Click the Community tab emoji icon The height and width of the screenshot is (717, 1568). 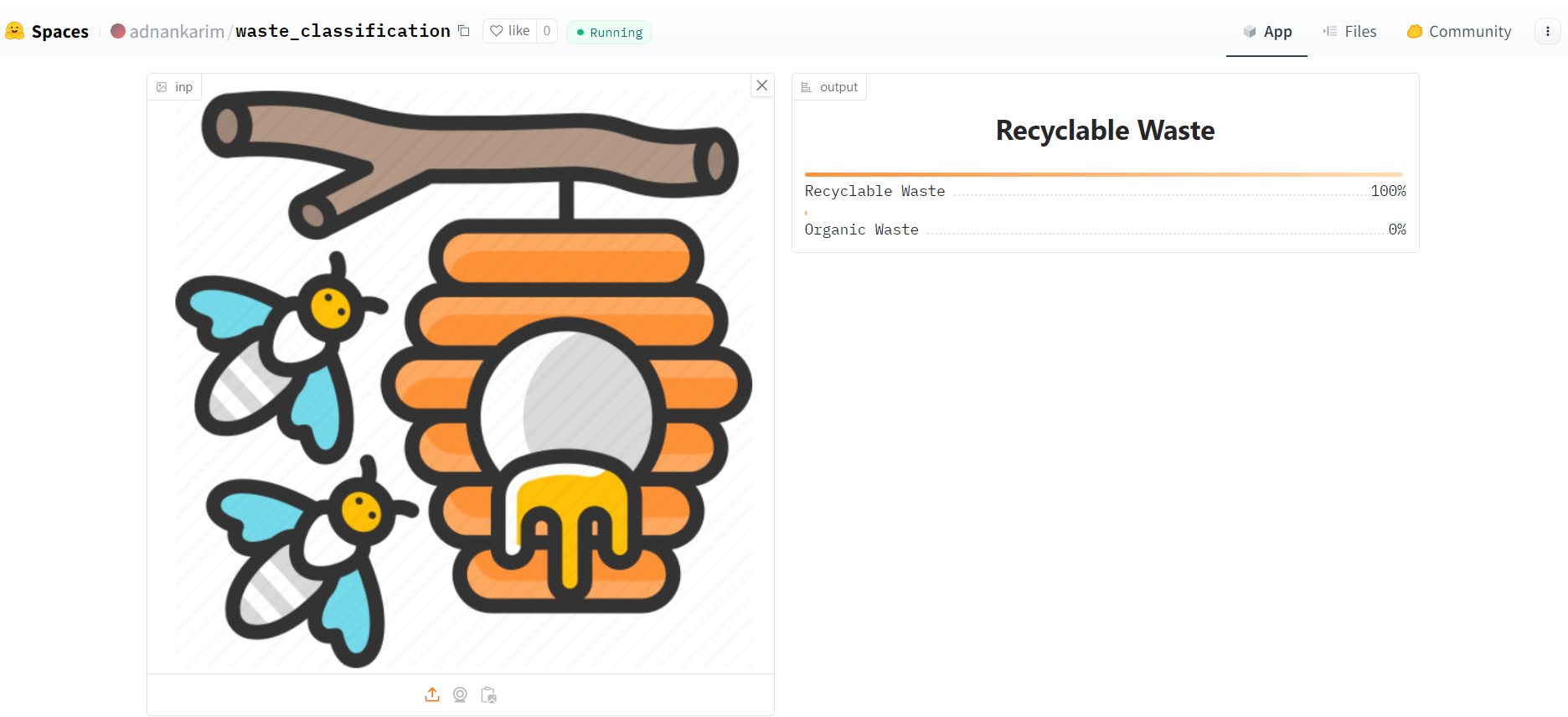[1415, 31]
